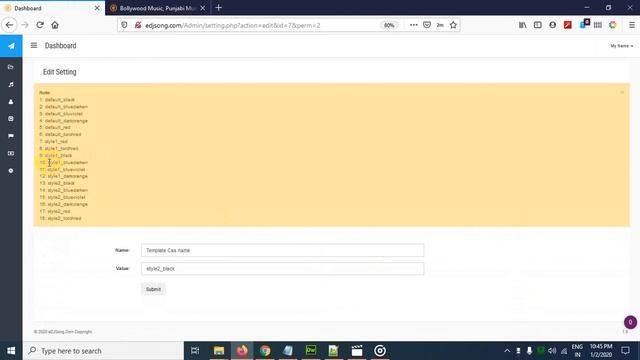The image size is (640, 360).
Task: Toggle the Firefox sidebar view icon
Action: (538, 25)
